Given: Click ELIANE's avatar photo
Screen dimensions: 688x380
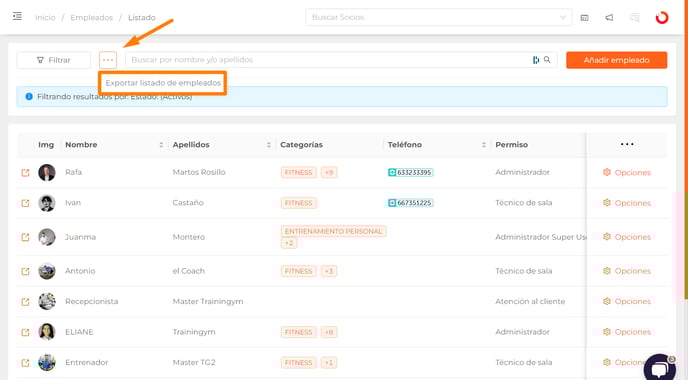Looking at the screenshot, I should pos(47,332).
